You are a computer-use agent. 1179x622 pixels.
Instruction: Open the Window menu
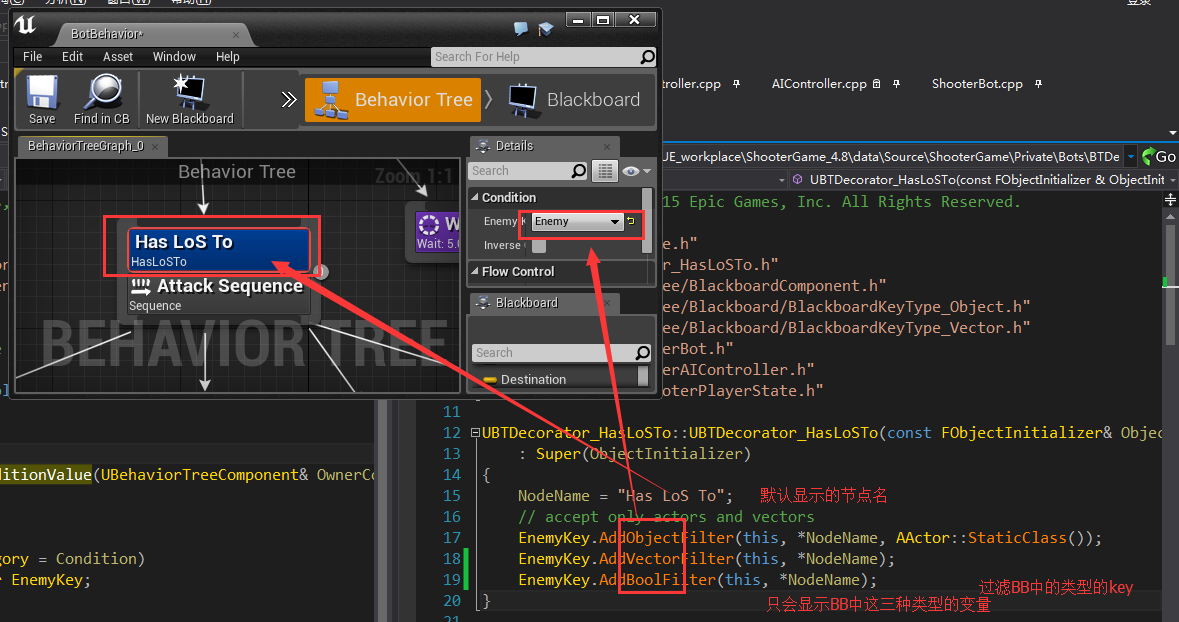tap(174, 56)
